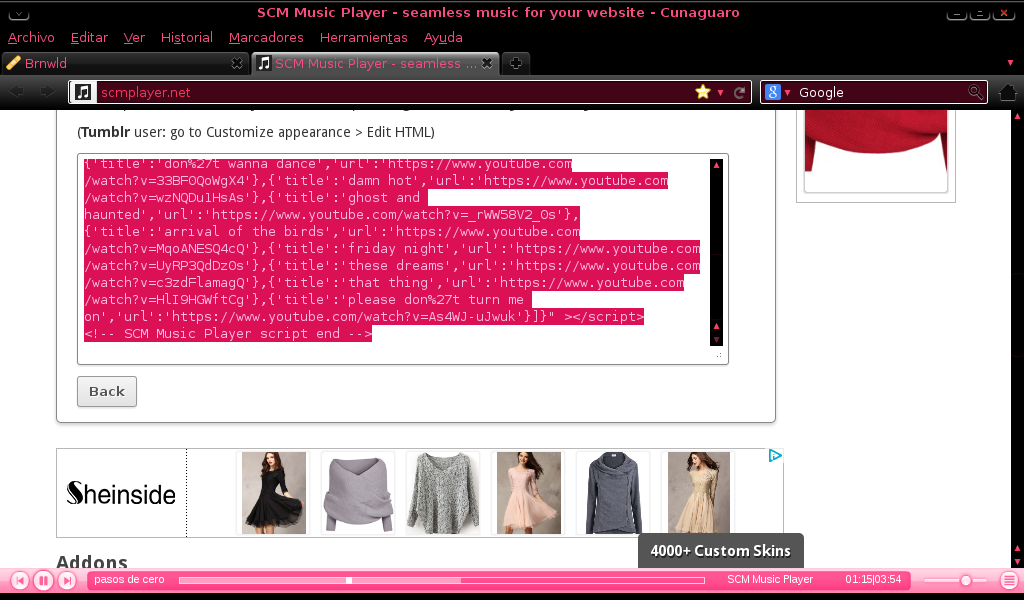Bookmark page with the star icon
The width and height of the screenshot is (1024, 600).
pos(703,92)
